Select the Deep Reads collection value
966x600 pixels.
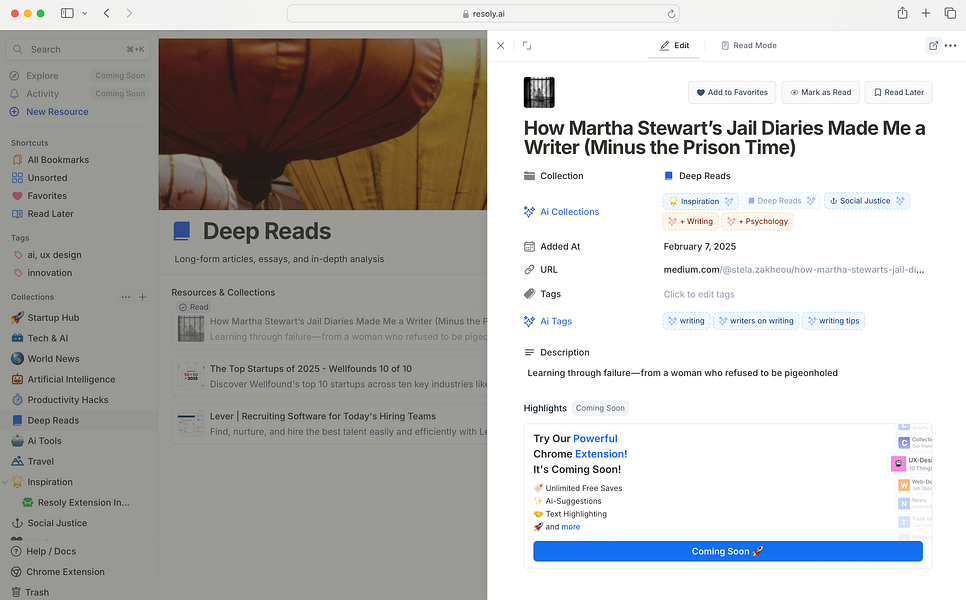pos(697,176)
